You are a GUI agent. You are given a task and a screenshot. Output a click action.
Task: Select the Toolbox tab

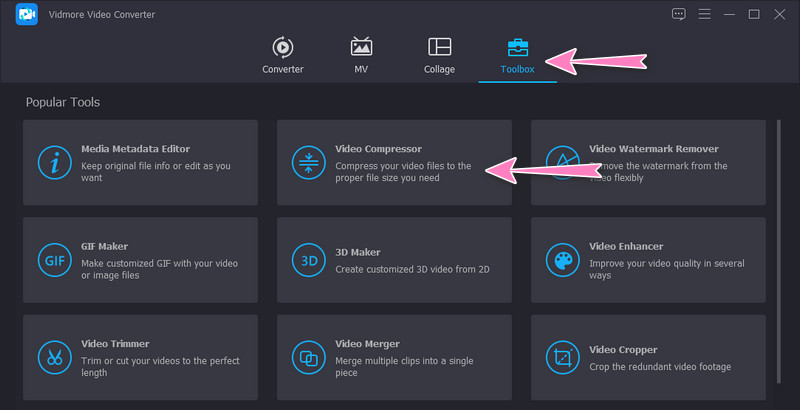517,55
